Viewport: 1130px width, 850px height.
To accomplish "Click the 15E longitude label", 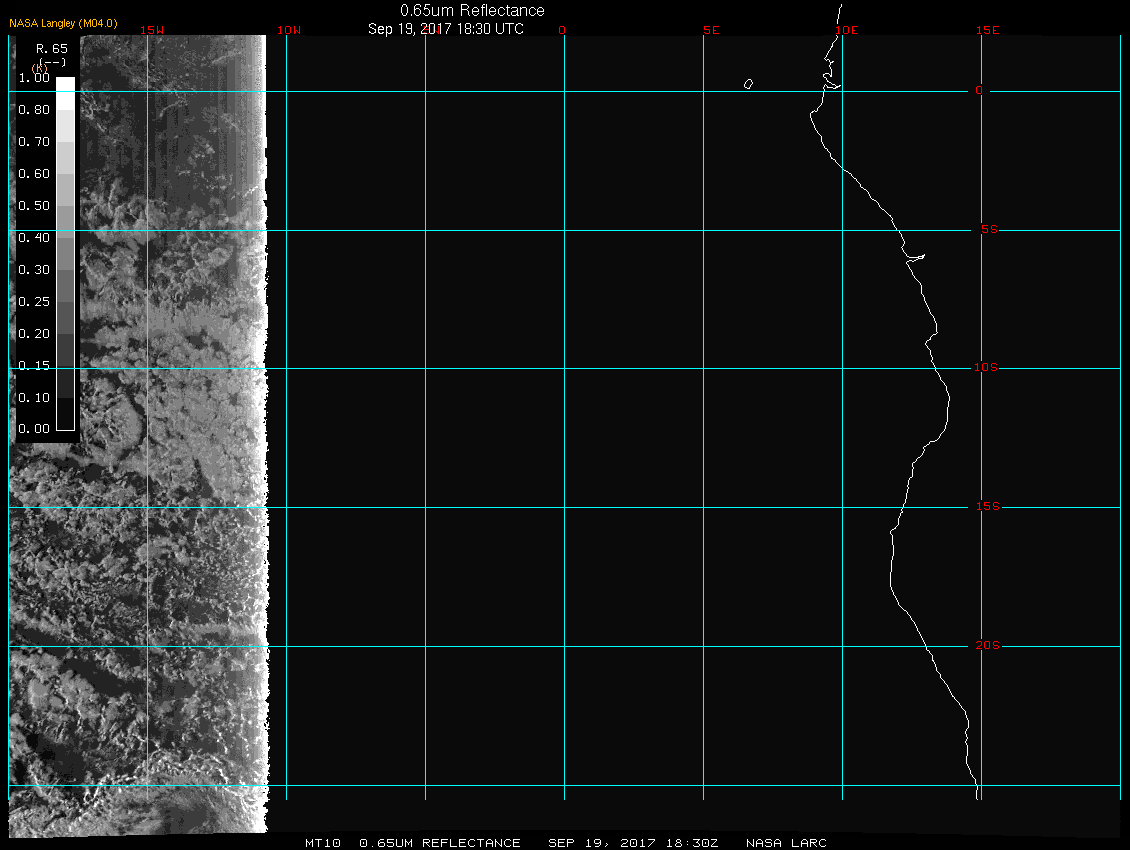I will click(987, 30).
